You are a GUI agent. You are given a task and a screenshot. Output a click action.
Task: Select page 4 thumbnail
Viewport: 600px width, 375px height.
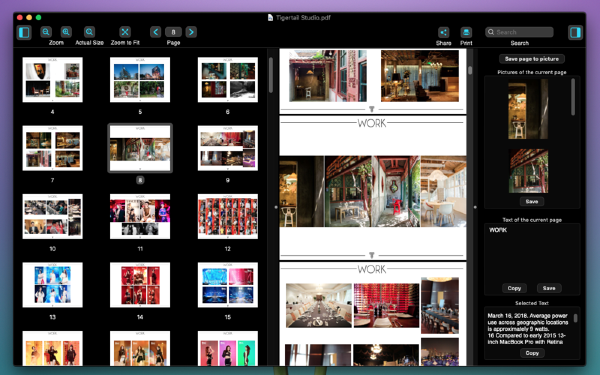[52, 80]
